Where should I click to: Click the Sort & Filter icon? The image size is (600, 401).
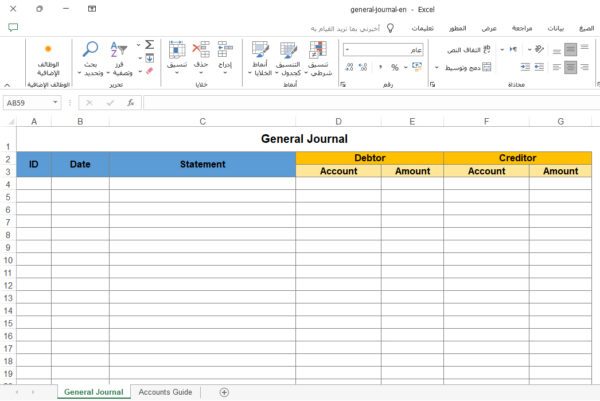119,50
